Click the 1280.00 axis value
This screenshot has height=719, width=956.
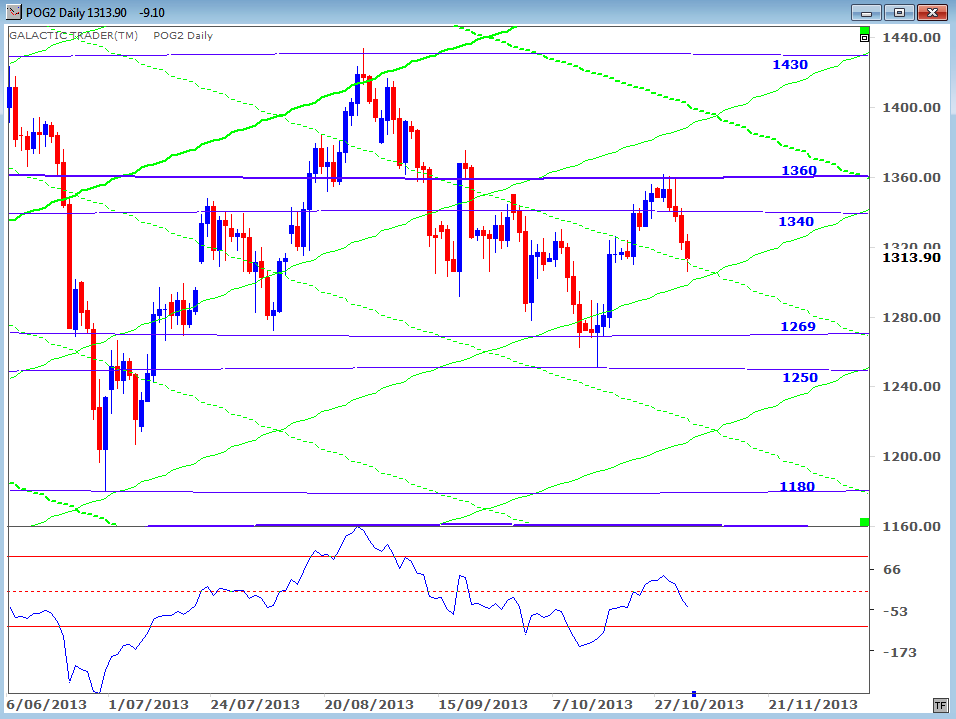(x=911, y=317)
